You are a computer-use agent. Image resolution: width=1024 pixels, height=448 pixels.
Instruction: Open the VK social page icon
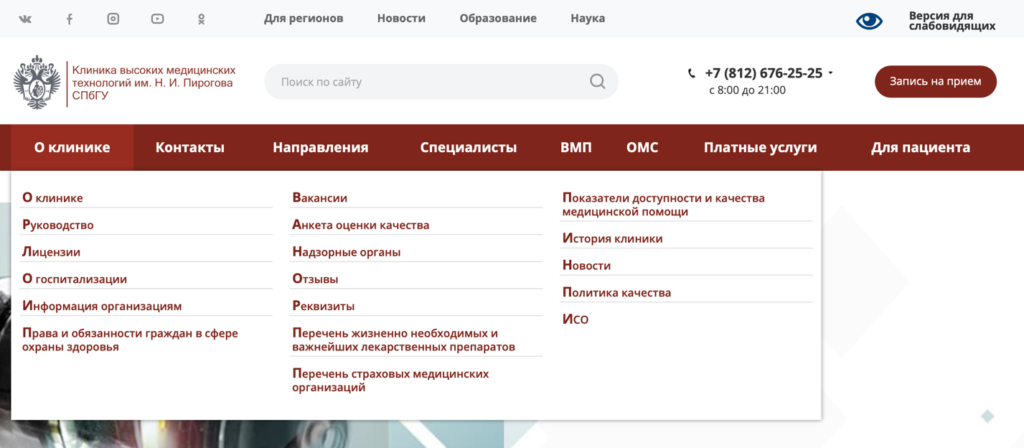[25, 19]
